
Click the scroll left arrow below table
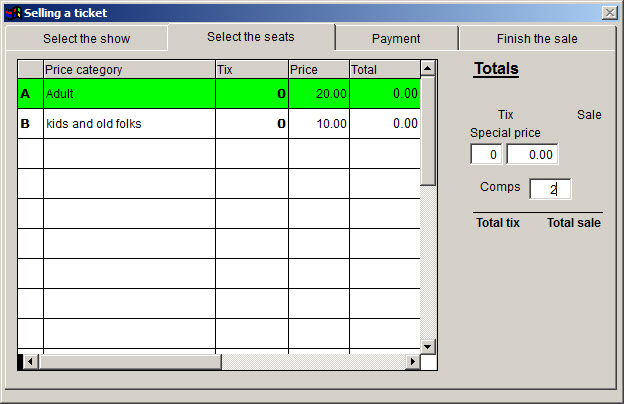pyautogui.click(x=30, y=362)
